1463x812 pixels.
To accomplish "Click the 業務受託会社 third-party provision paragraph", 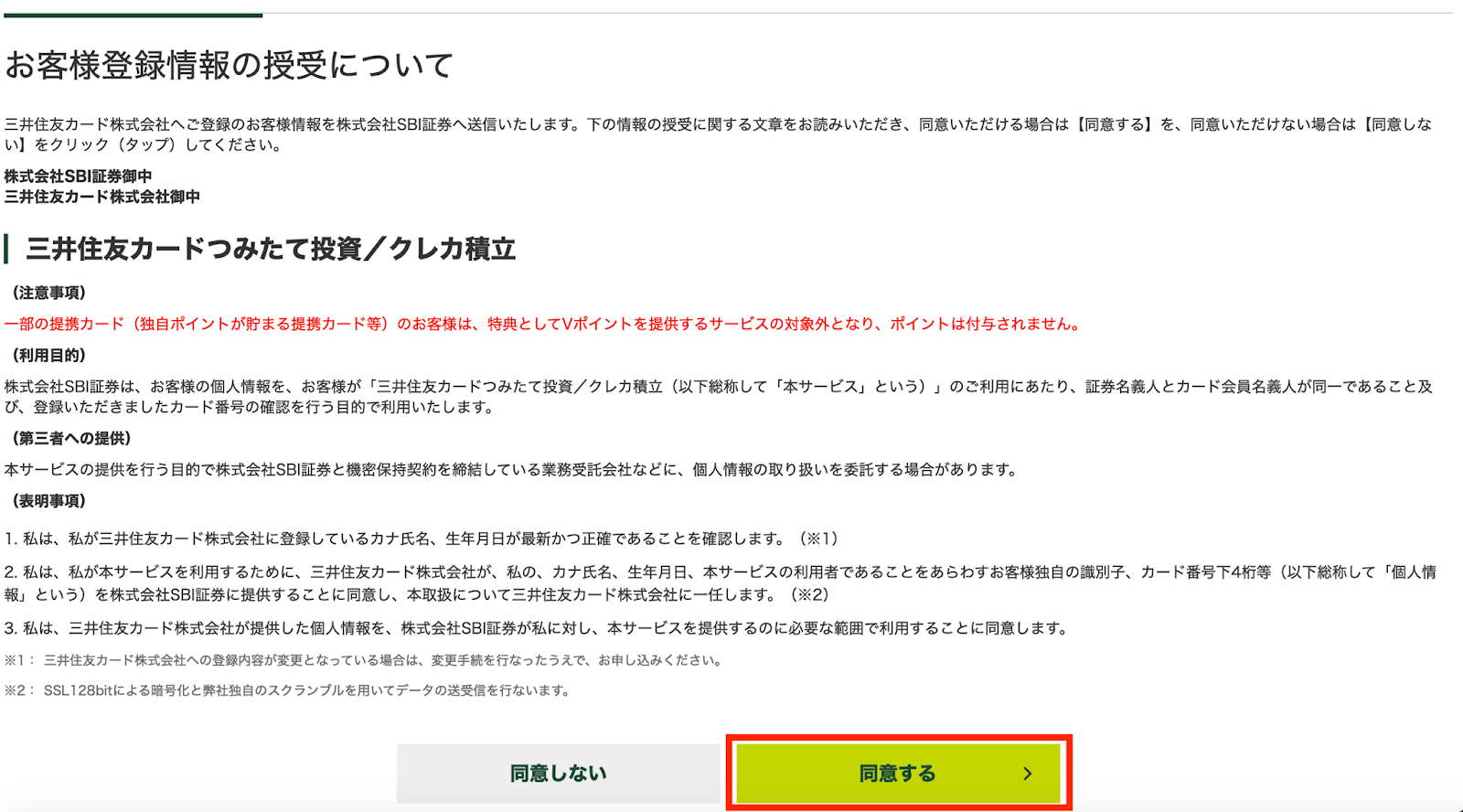I will point(512,469).
